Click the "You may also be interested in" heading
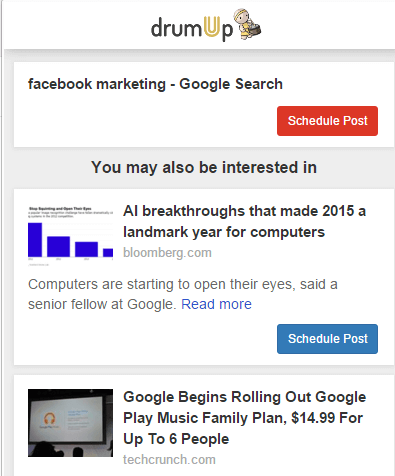Screen dimensions: 395x476 (204, 167)
